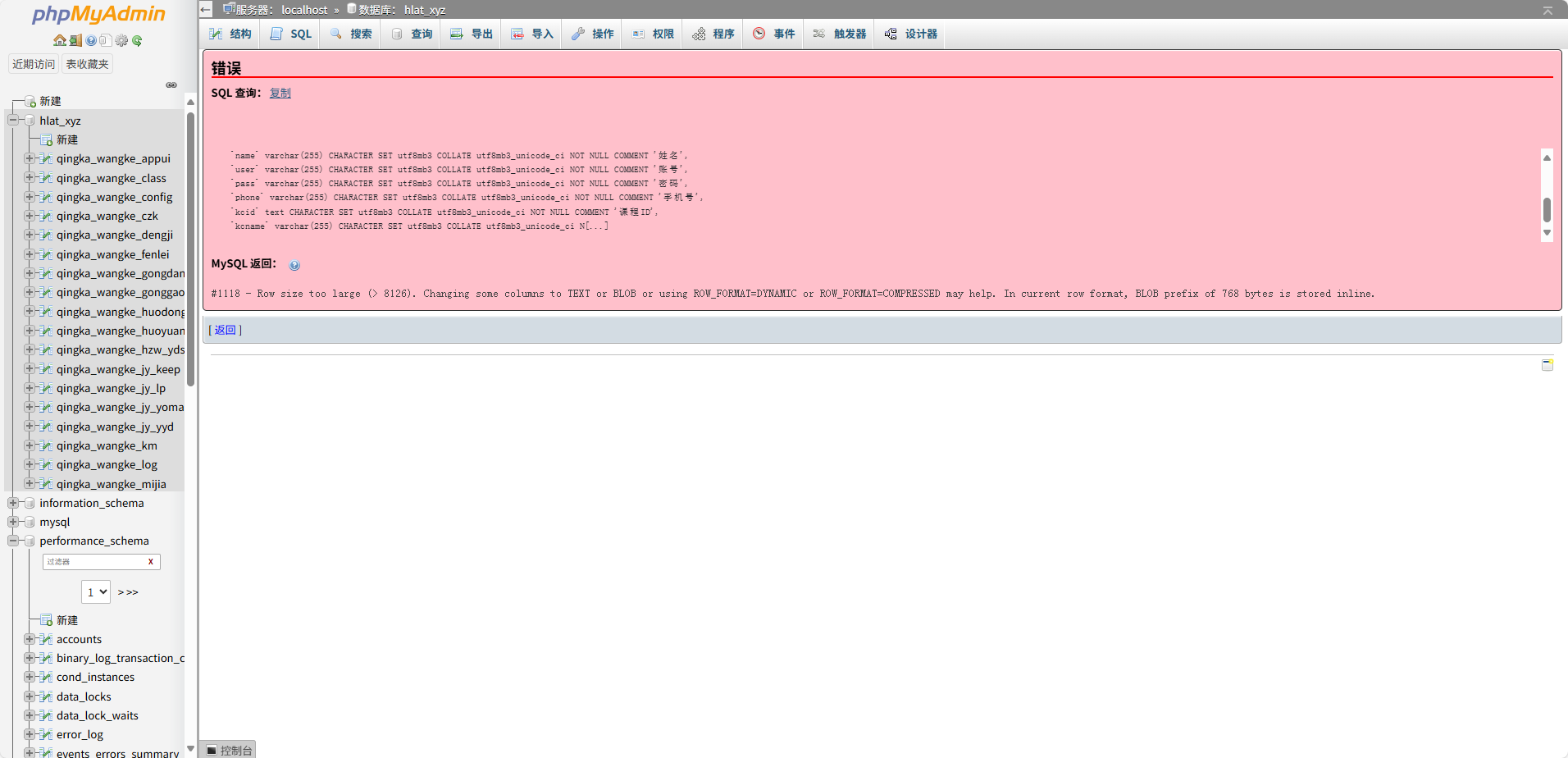Viewport: 1568px width, 758px height.
Task: Reload the navigation panel with green refresh icon
Action: 137,40
